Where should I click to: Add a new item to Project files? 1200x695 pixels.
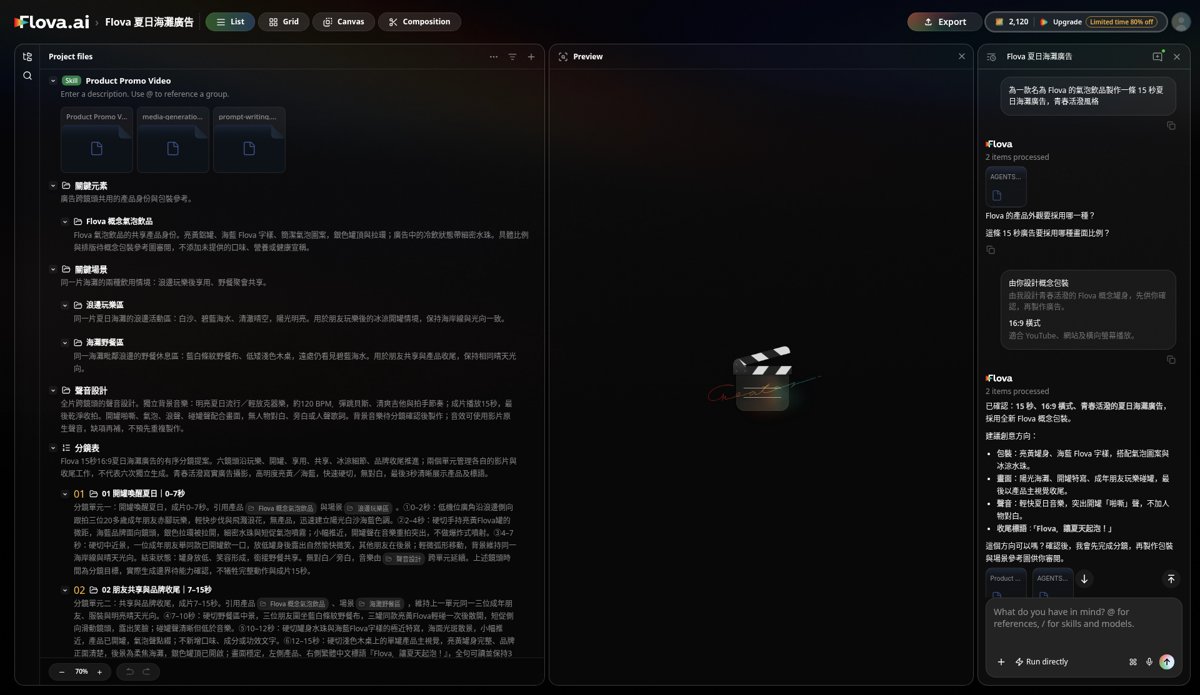(x=531, y=57)
